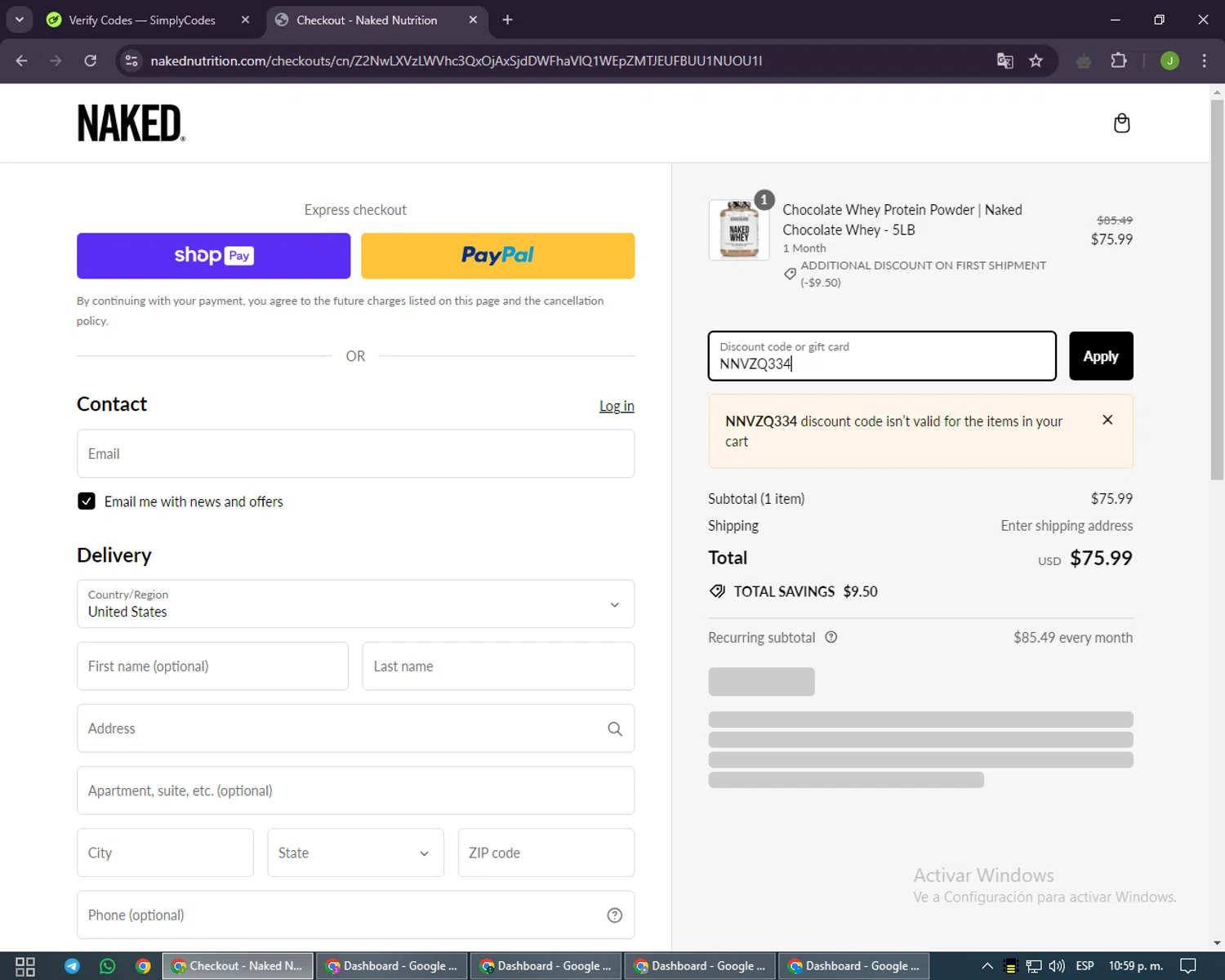Open the Extensions puzzle icon
This screenshot has width=1225, height=980.
pyautogui.click(x=1119, y=60)
